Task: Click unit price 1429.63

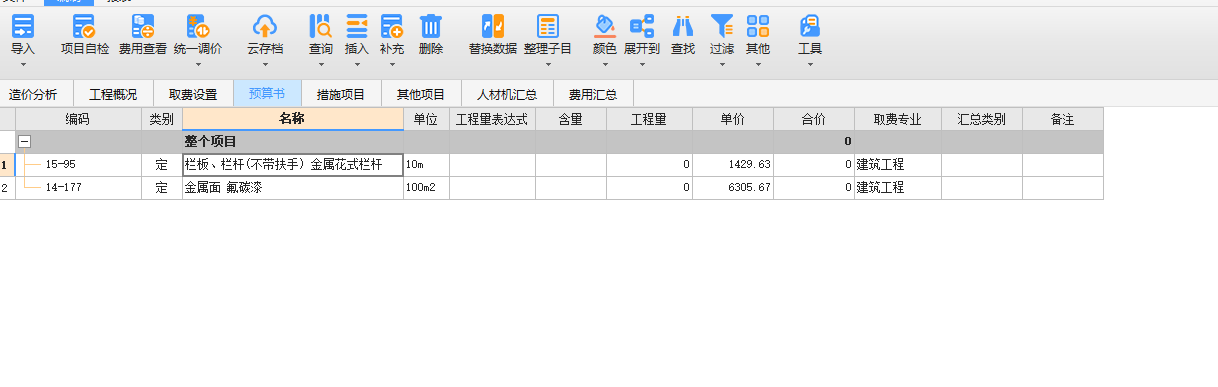Action: point(733,164)
